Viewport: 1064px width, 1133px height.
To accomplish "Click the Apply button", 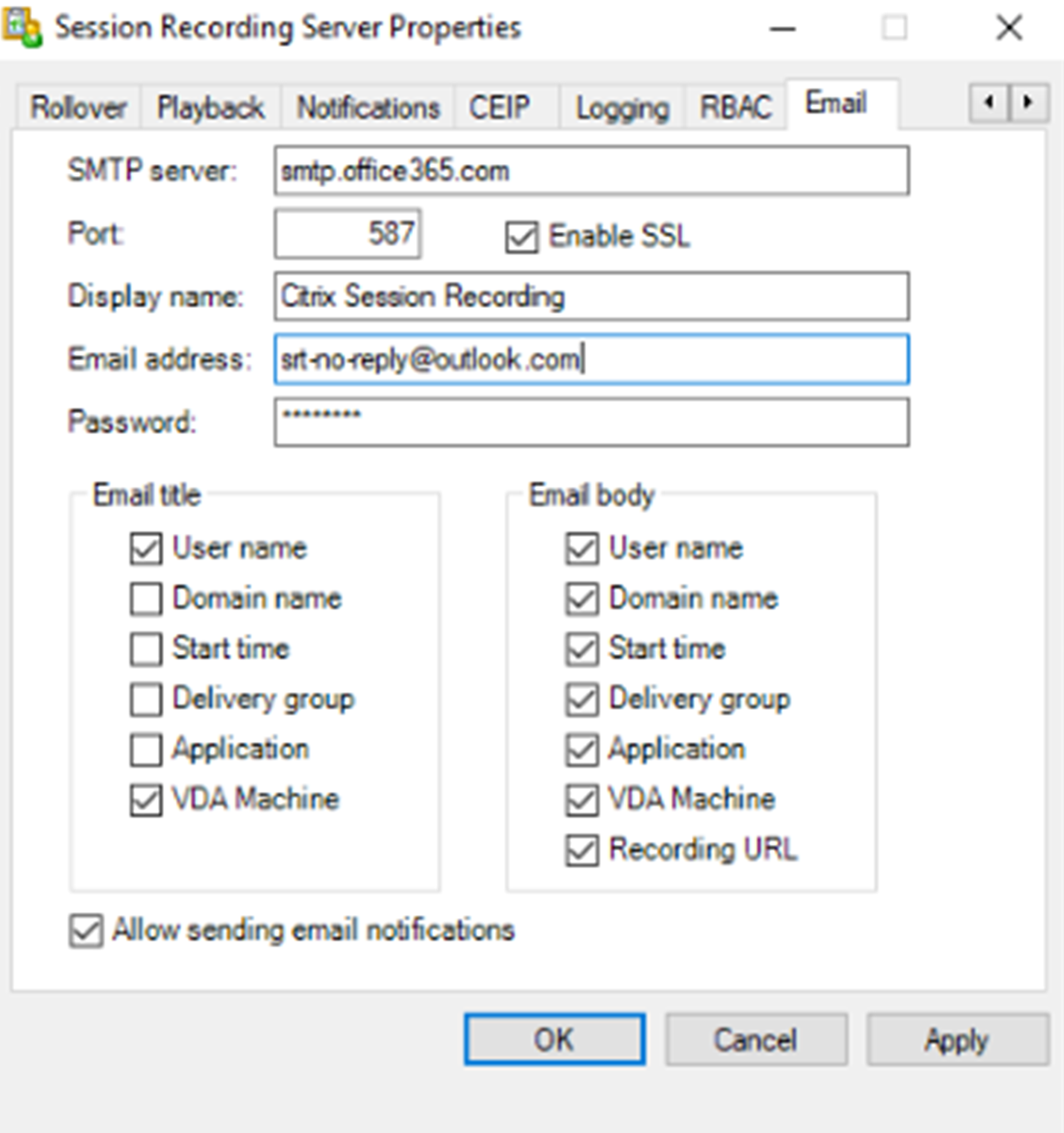I will [957, 1040].
